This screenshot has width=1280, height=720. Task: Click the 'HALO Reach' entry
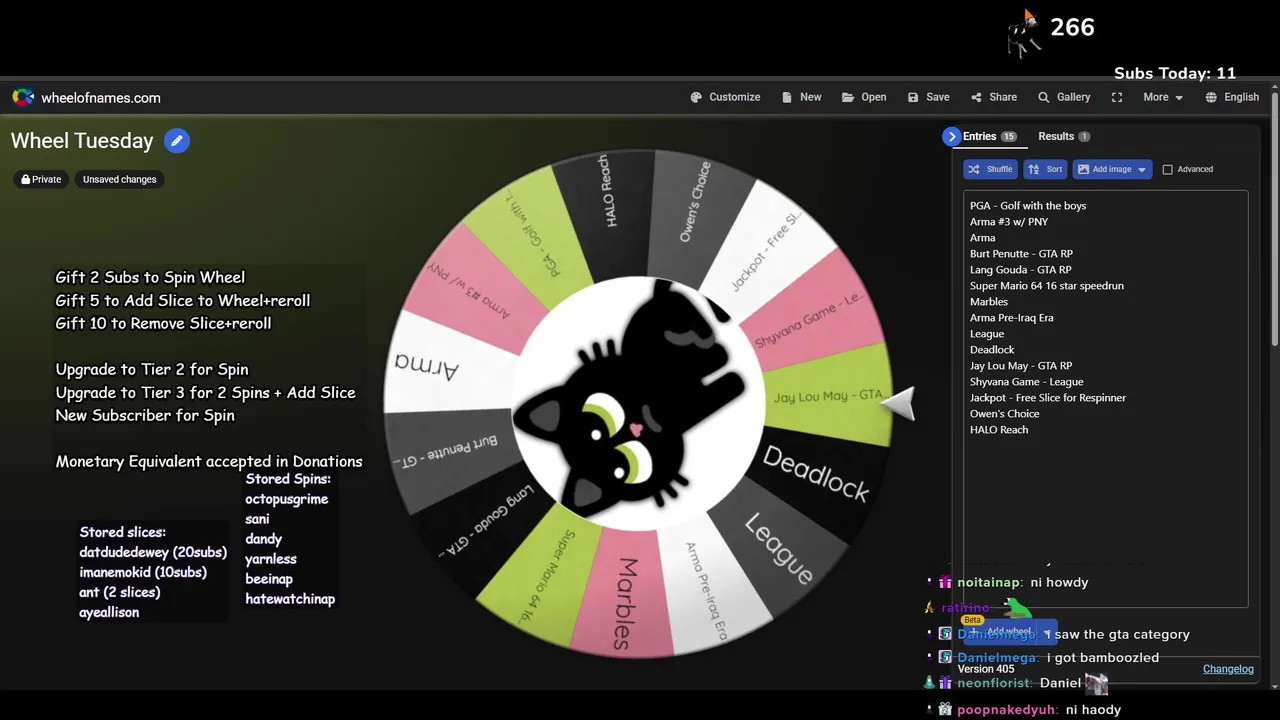point(999,430)
